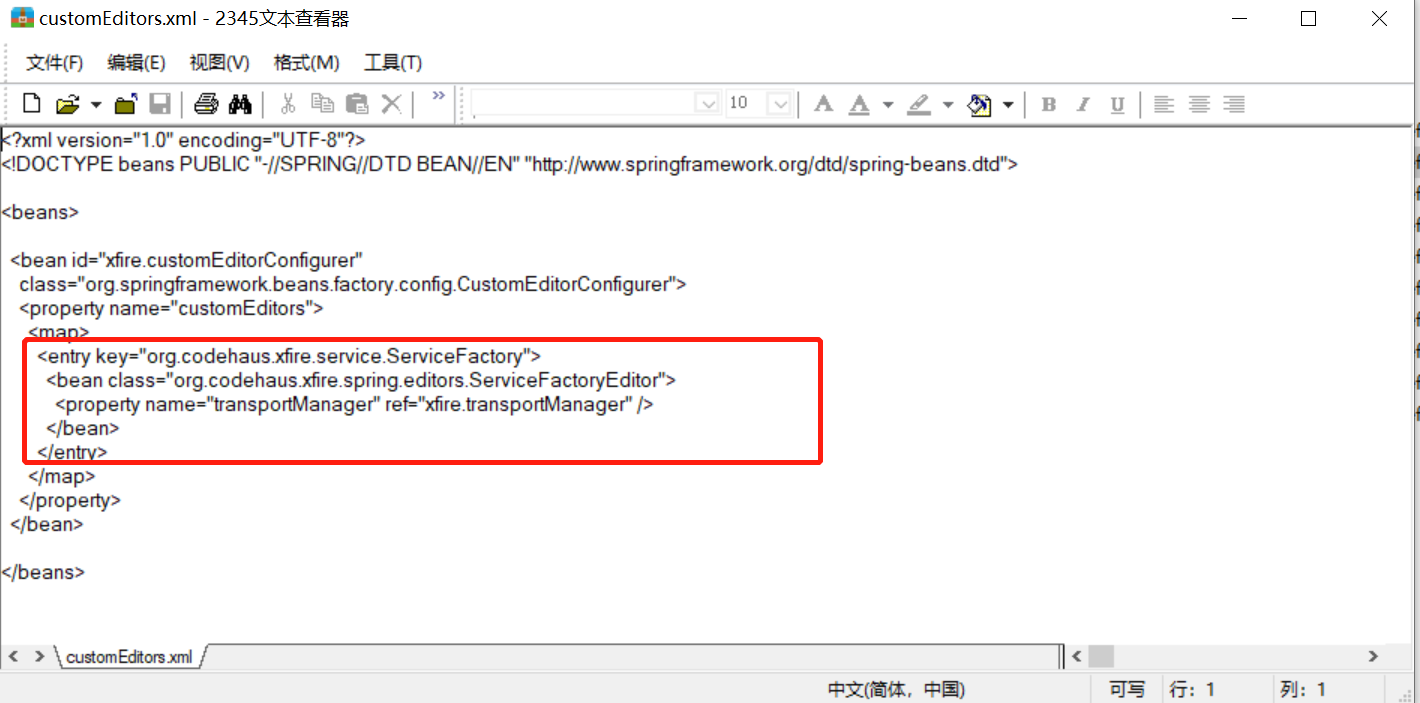
Task: Open the font size 10 dropdown
Action: pos(780,103)
